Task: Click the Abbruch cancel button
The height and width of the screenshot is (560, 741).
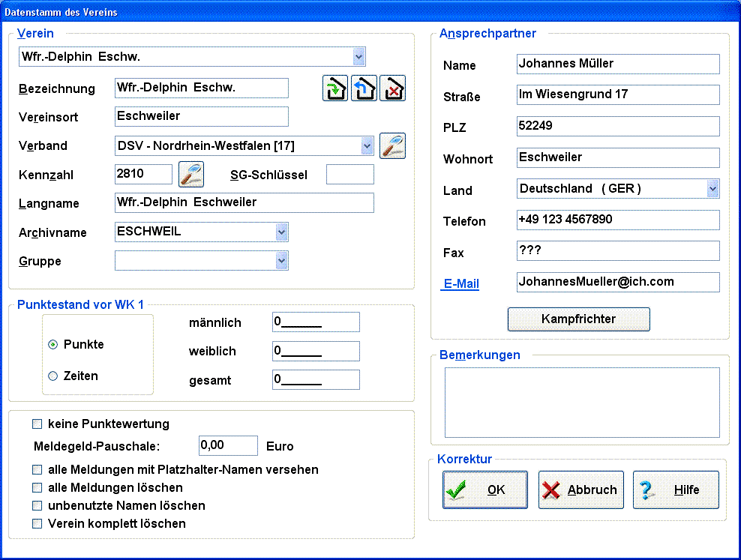Action: pyautogui.click(x=581, y=490)
